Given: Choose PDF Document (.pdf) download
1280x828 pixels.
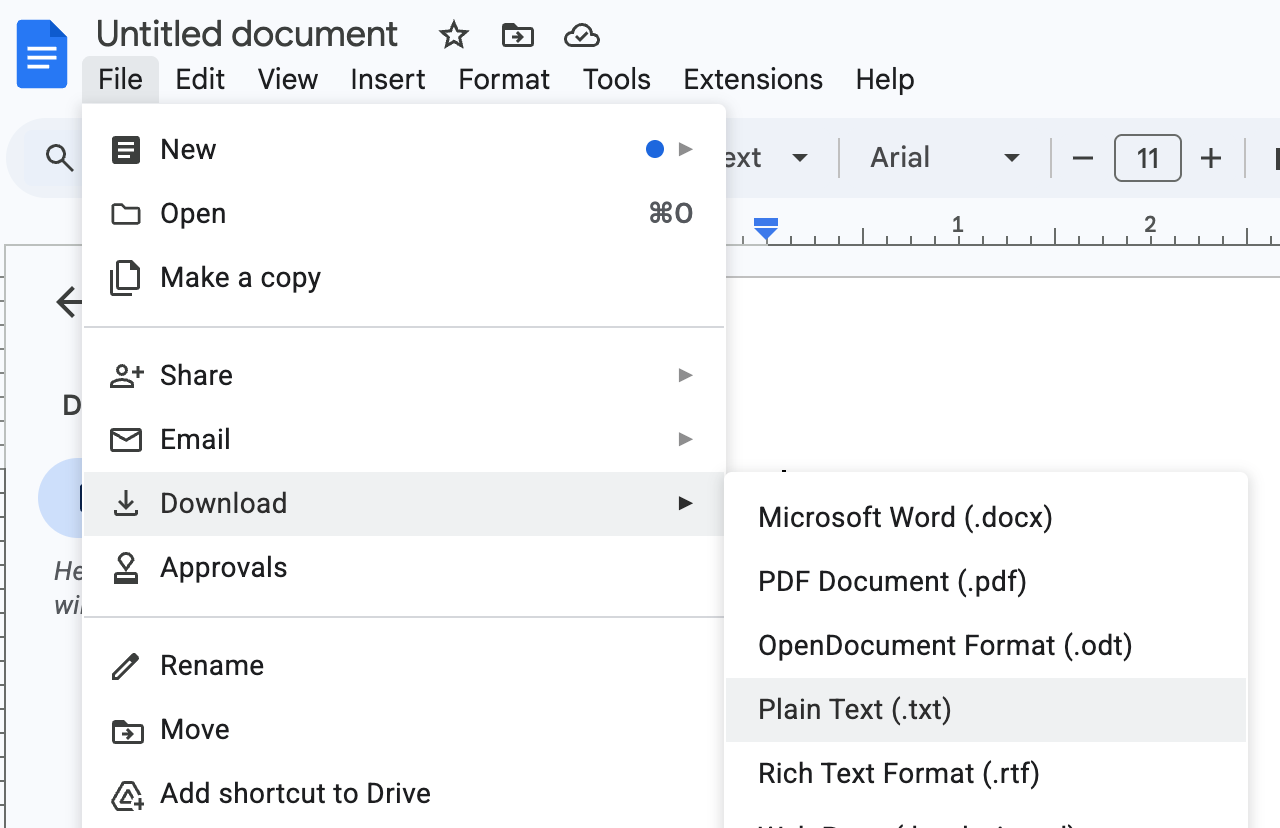Looking at the screenshot, I should pos(892,582).
